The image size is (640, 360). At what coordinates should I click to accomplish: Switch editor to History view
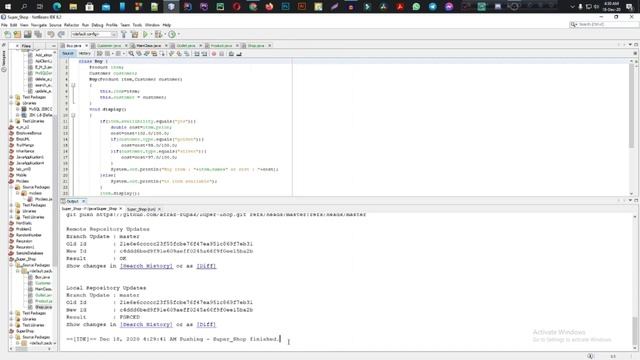(84, 53)
